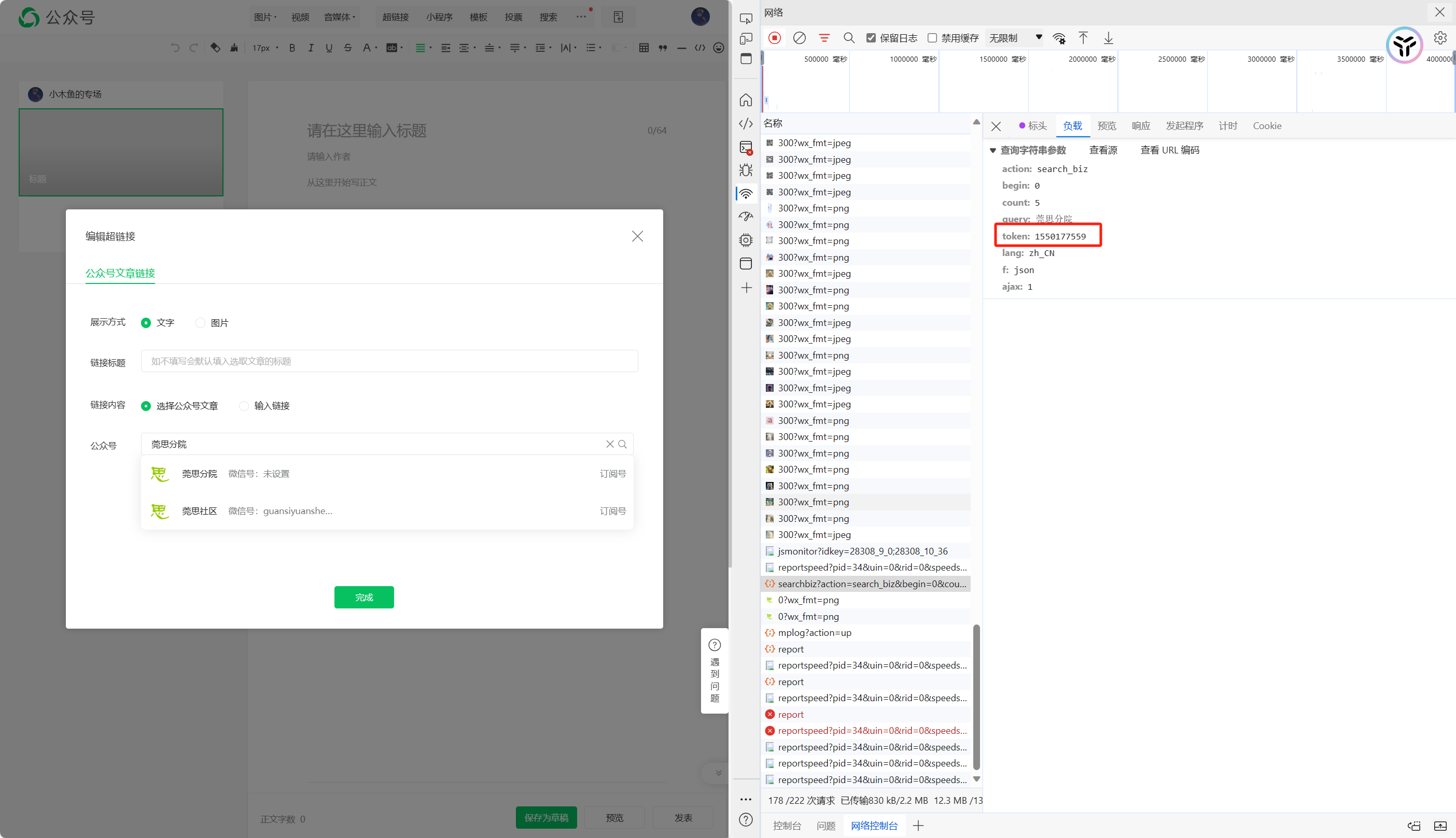Open DevTools settings gear
This screenshot has height=838, width=1456.
[1439, 38]
